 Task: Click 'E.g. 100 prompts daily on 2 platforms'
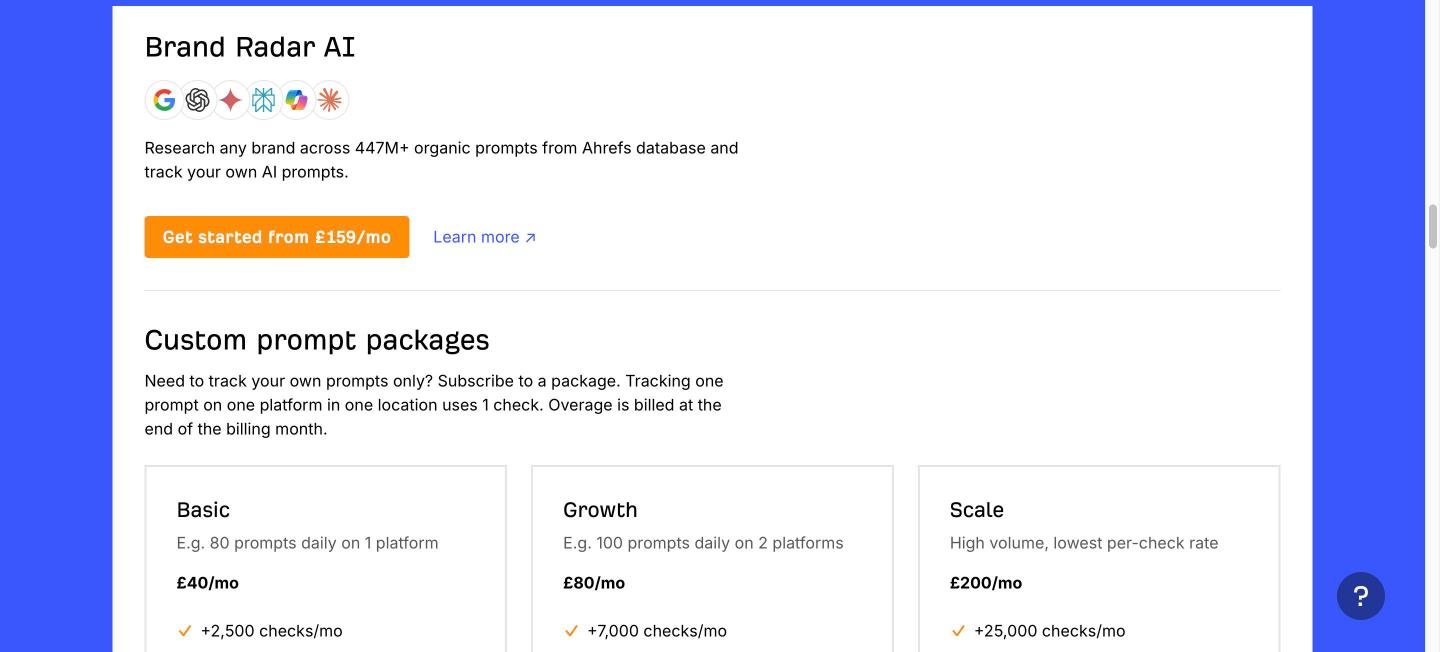(703, 543)
